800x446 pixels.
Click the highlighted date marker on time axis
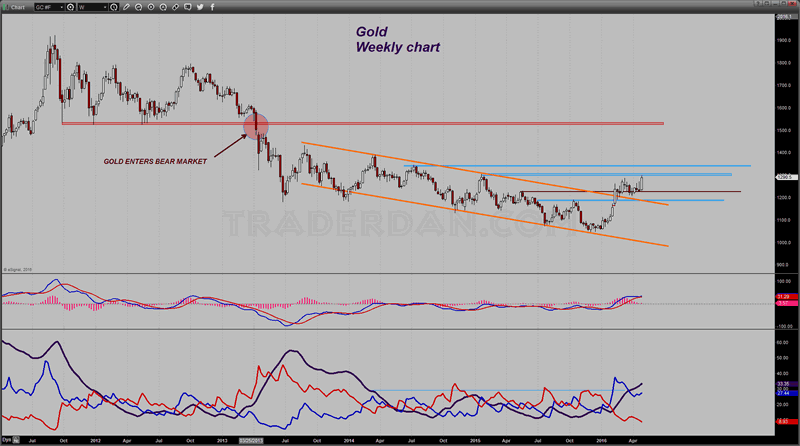point(252,440)
